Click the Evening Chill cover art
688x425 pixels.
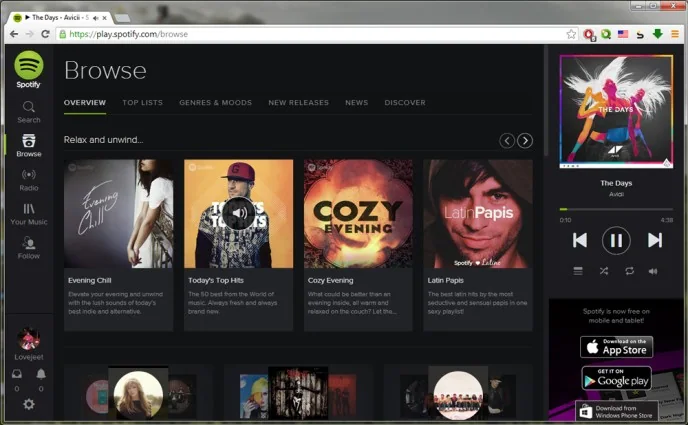118,214
